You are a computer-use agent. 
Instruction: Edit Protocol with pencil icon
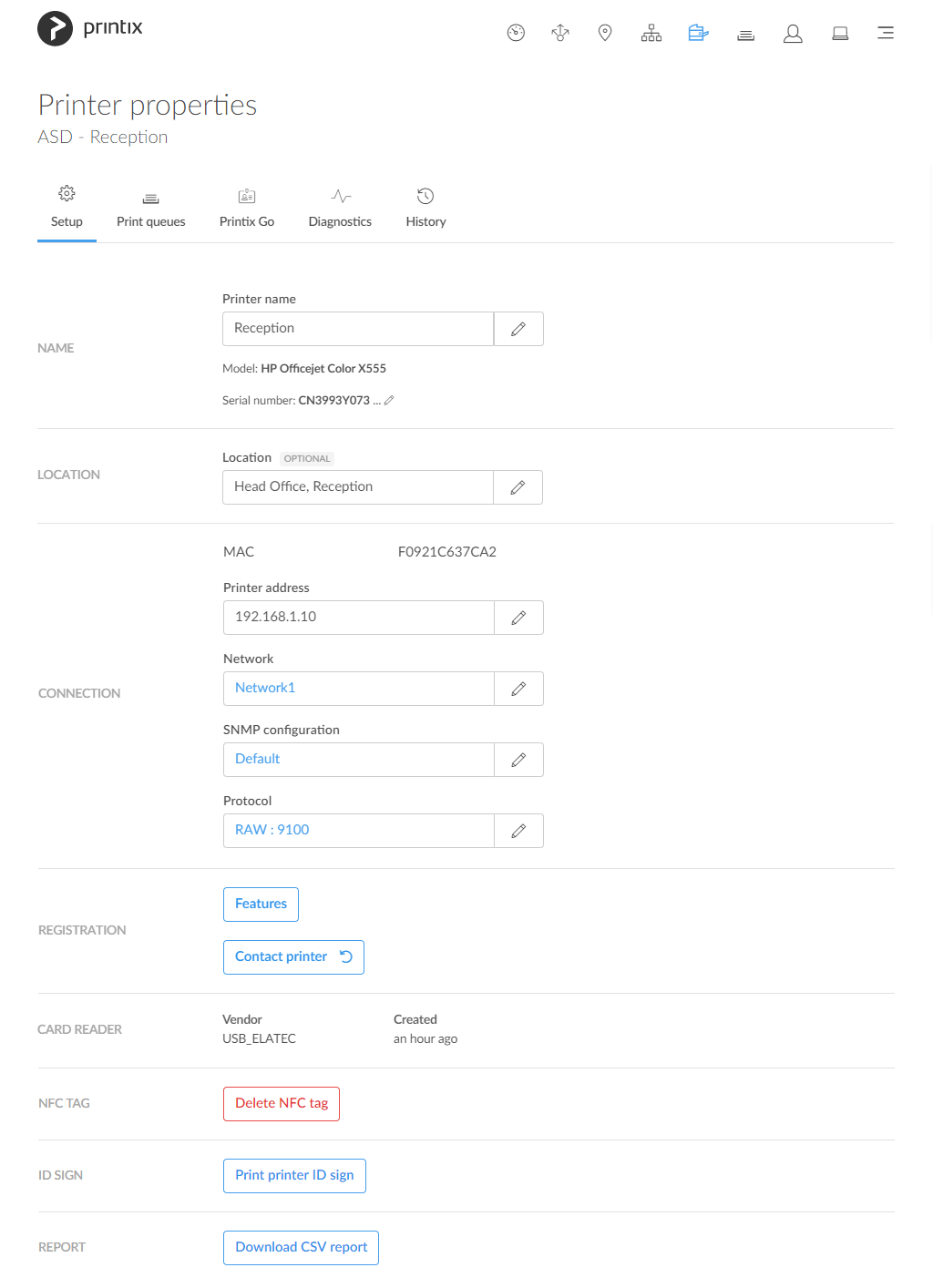(x=518, y=831)
